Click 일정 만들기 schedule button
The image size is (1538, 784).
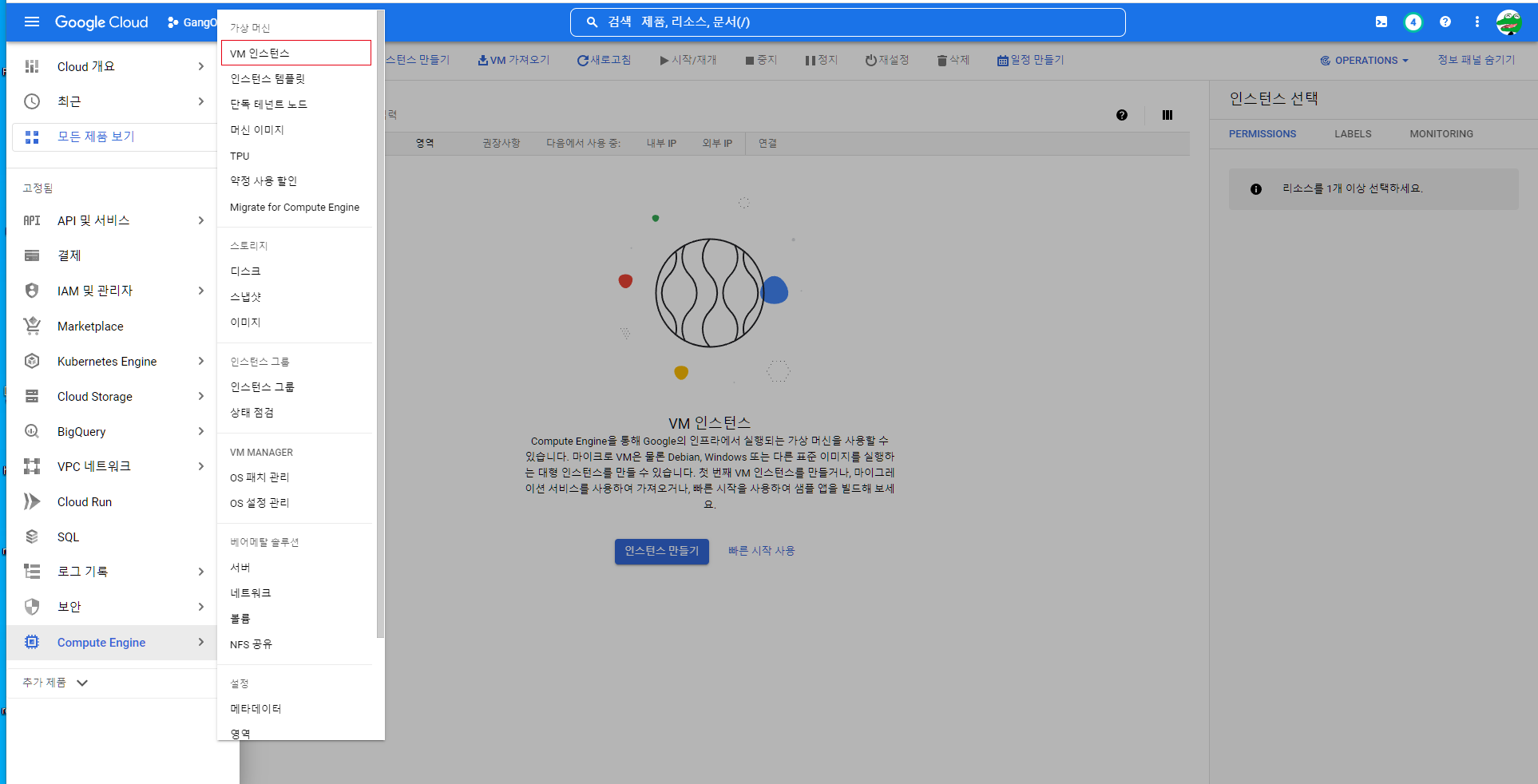1030,60
